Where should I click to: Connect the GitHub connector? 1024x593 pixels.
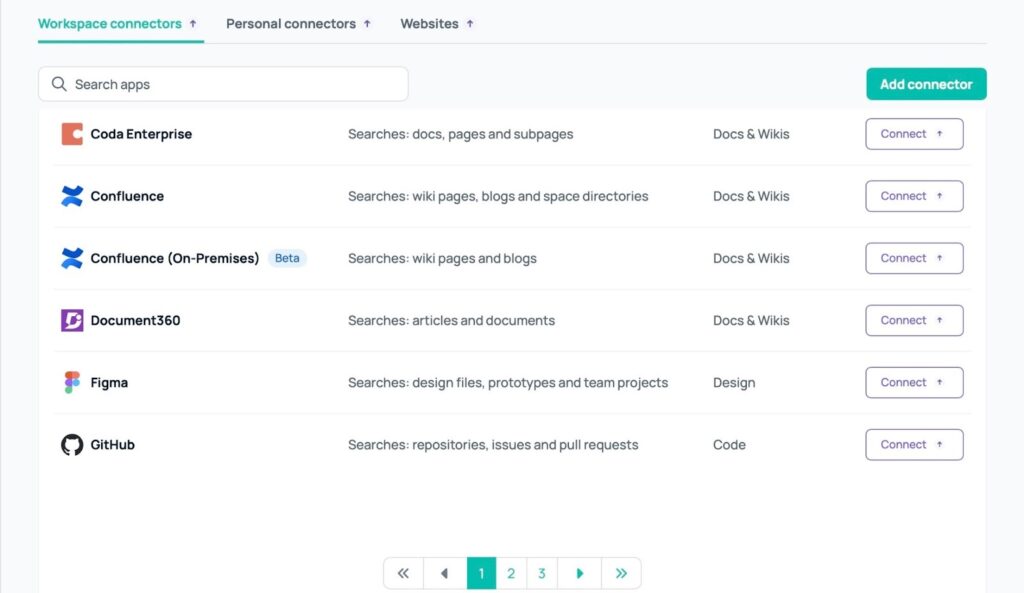913,445
